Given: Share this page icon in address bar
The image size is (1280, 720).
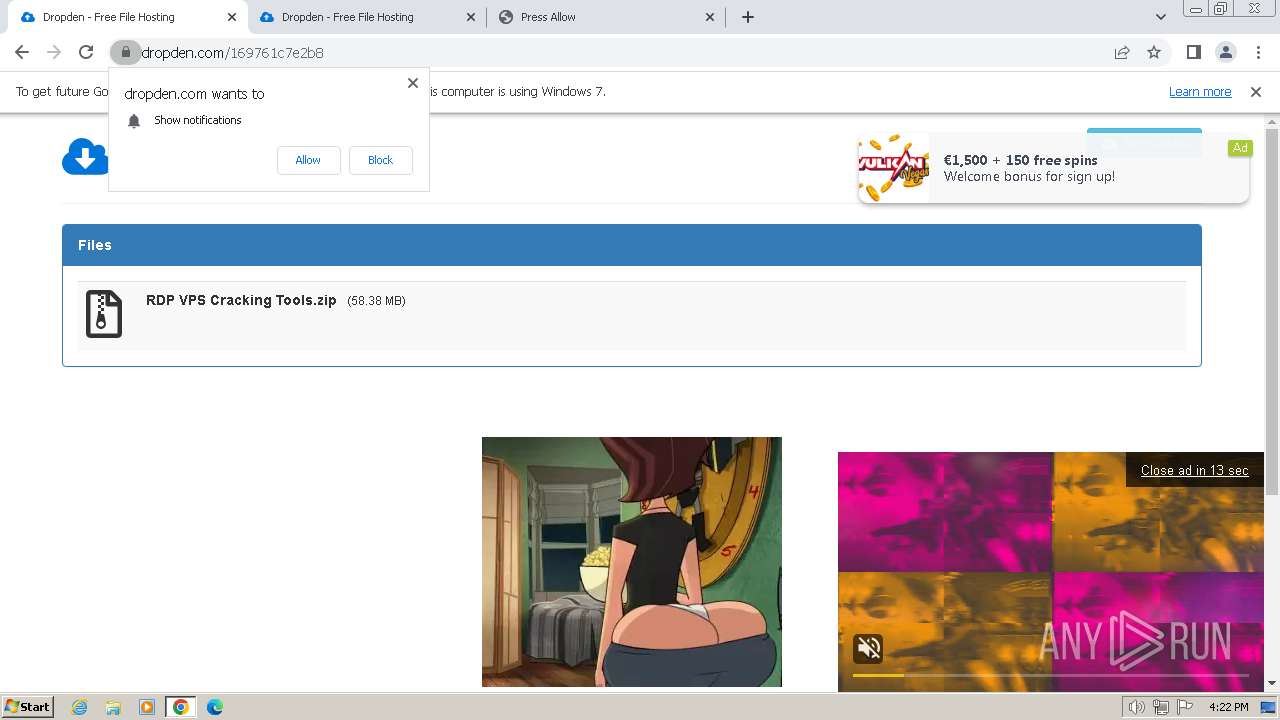Looking at the screenshot, I should [x=1122, y=52].
